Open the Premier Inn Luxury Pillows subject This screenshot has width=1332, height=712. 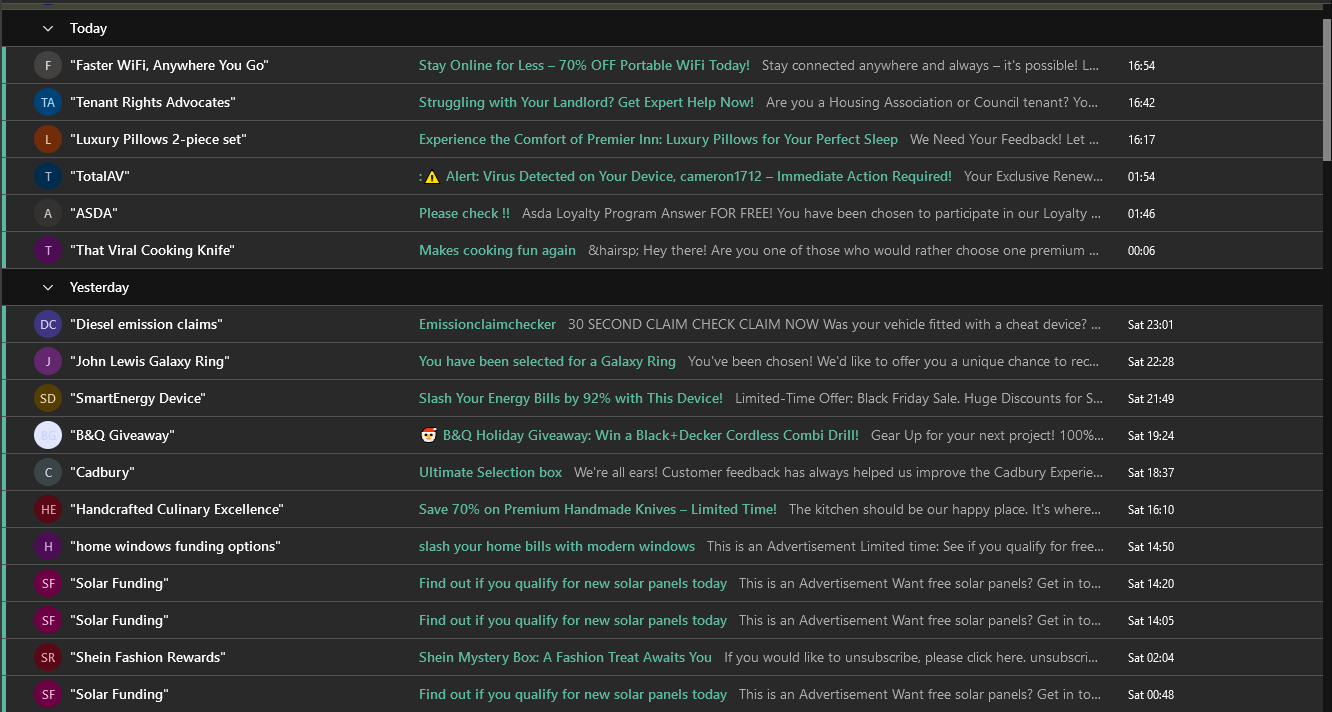point(658,140)
